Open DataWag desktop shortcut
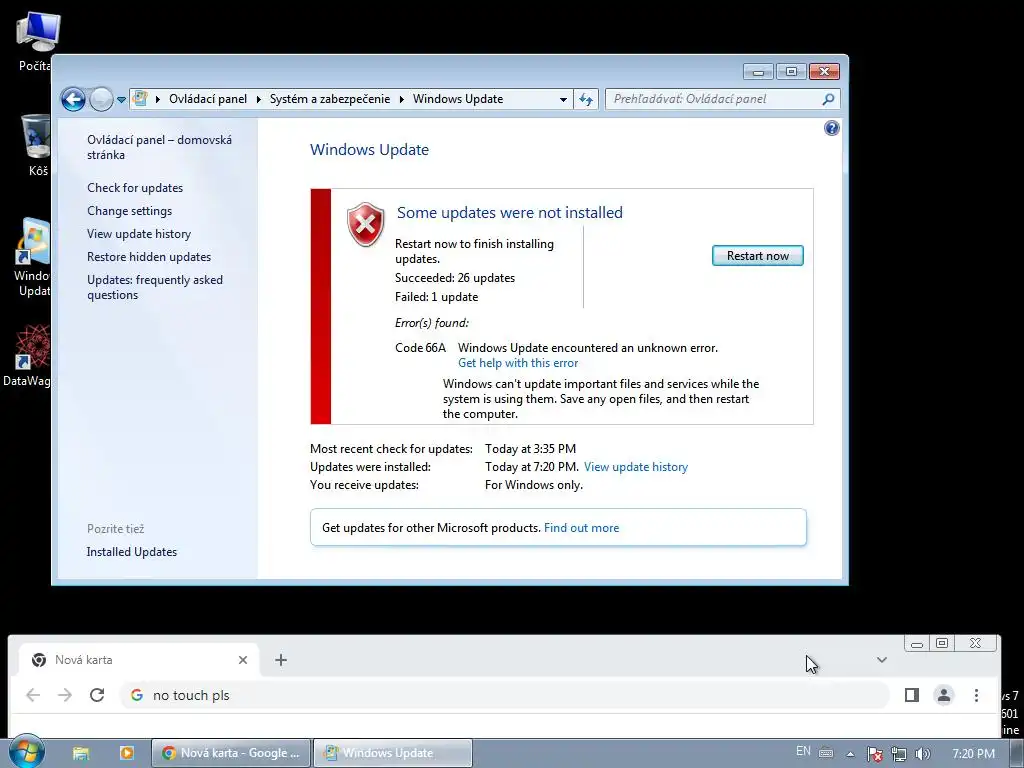This screenshot has height=768, width=1024. click(27, 355)
